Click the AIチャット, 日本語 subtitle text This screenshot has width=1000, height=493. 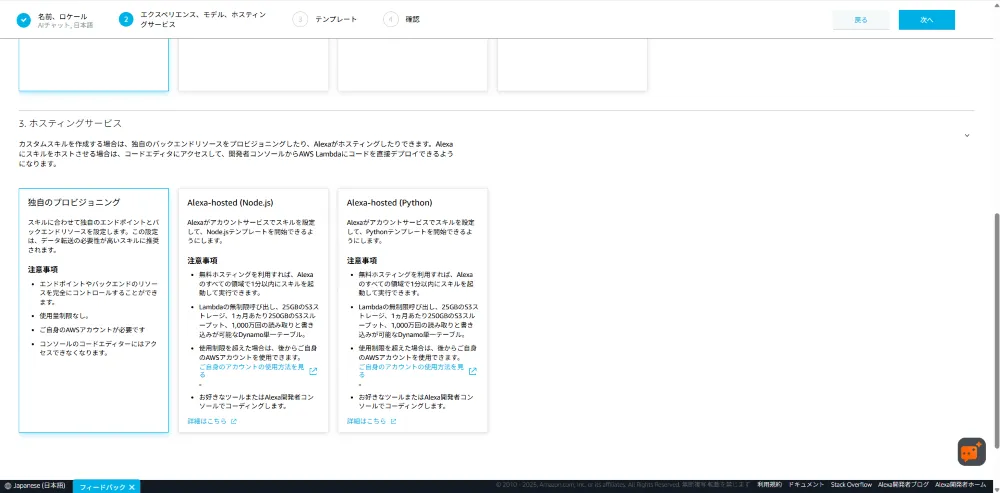point(65,25)
